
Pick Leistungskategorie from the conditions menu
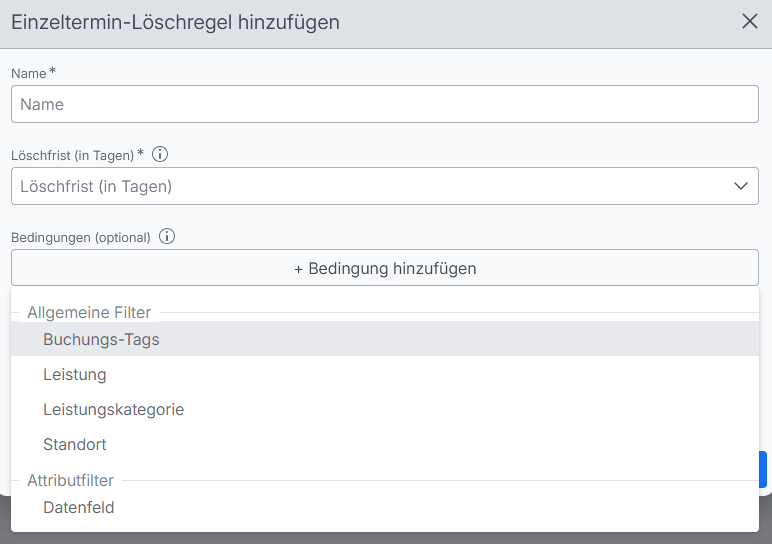(x=113, y=409)
